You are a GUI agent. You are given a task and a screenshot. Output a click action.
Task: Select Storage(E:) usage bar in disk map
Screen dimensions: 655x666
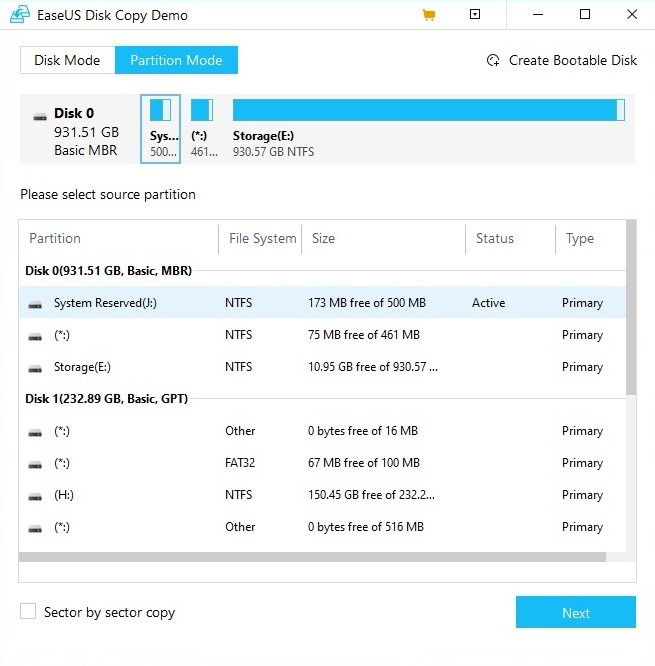pyautogui.click(x=429, y=110)
